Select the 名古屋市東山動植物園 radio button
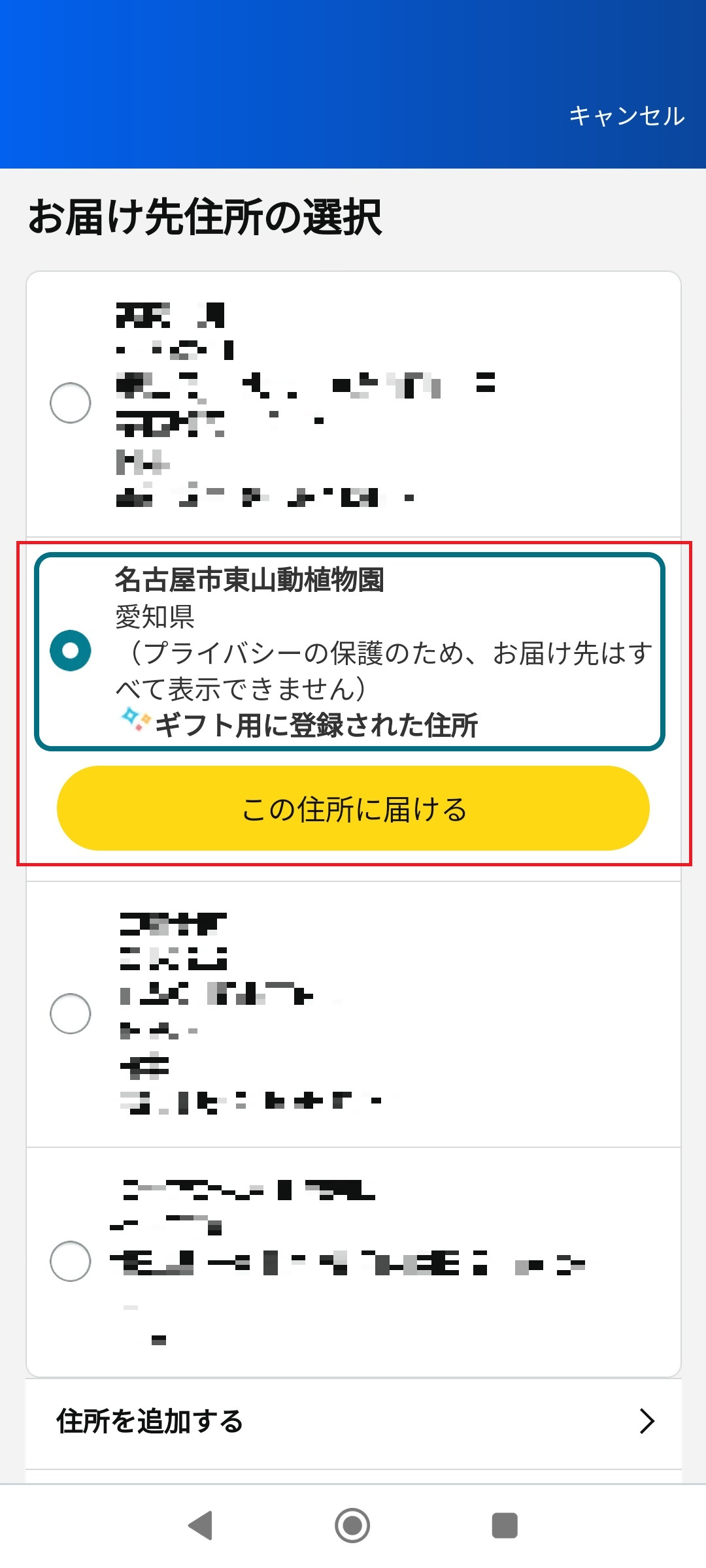This screenshot has height=1568, width=706. tap(71, 651)
